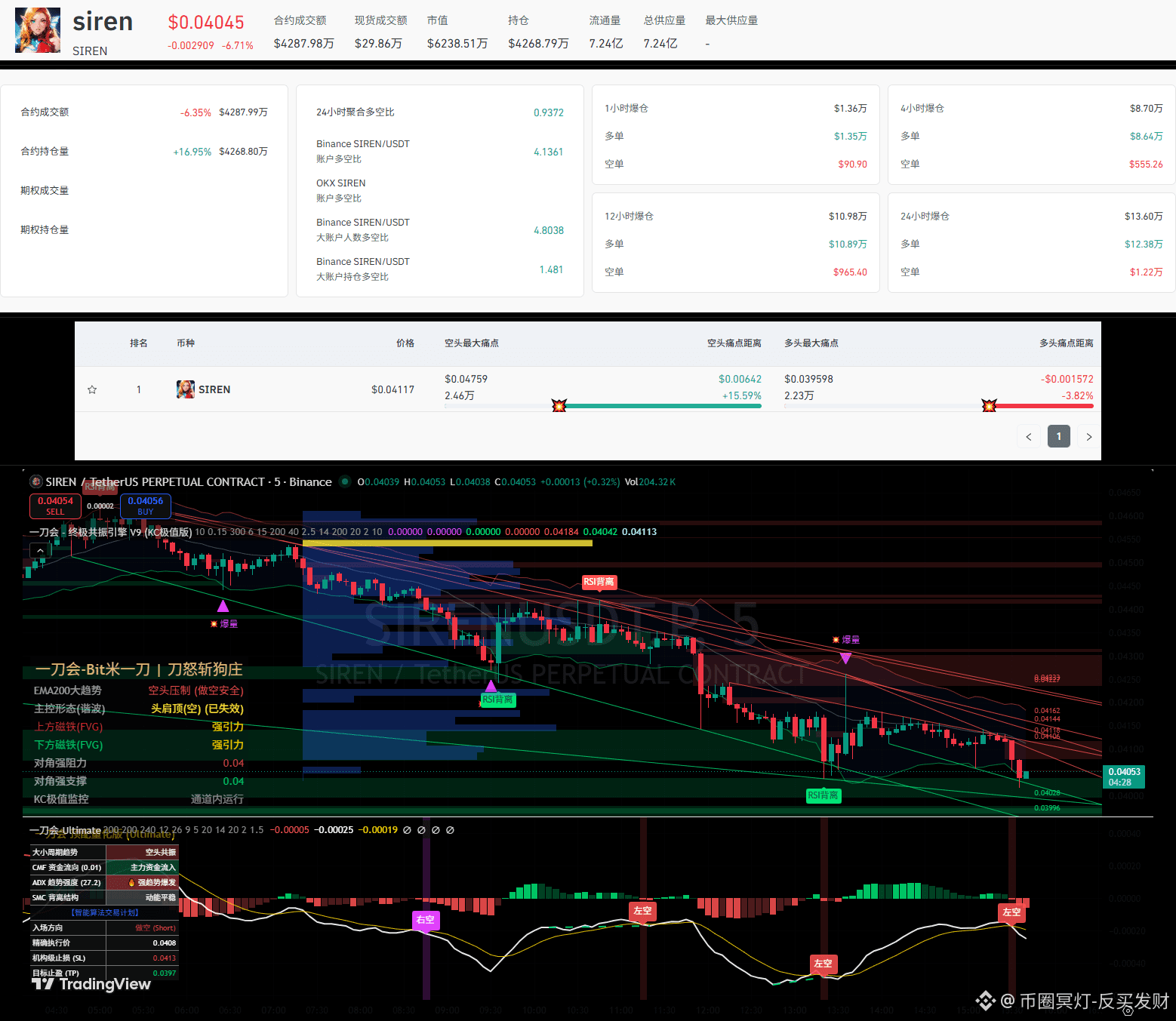Click 1小时爆仓 total $1.36万
The width and height of the screenshot is (1176, 1021).
tap(851, 109)
